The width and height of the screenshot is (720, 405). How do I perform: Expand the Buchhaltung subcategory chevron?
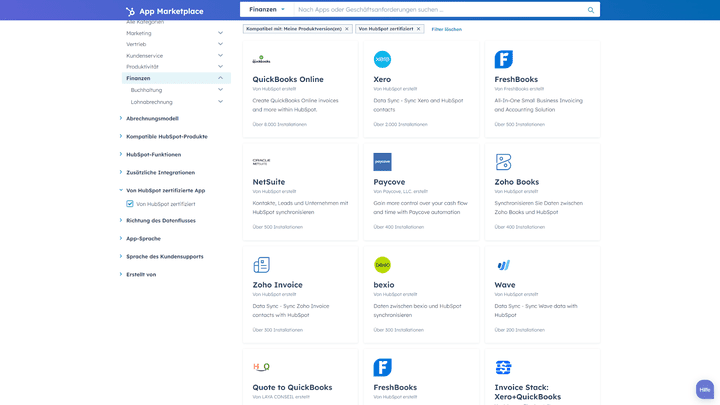pyautogui.click(x=220, y=90)
